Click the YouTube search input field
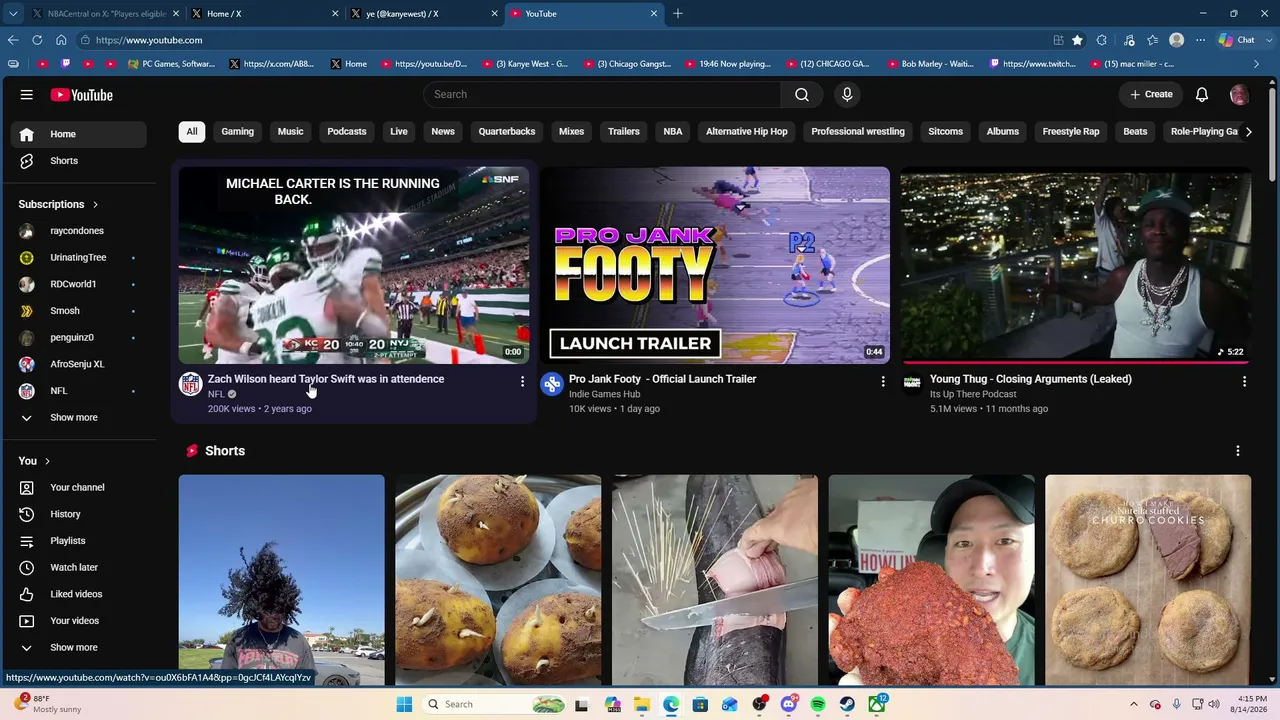 (602, 94)
